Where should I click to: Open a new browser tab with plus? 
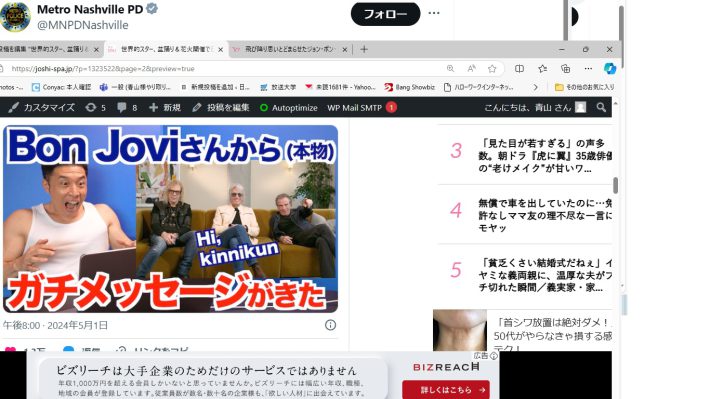(x=364, y=49)
